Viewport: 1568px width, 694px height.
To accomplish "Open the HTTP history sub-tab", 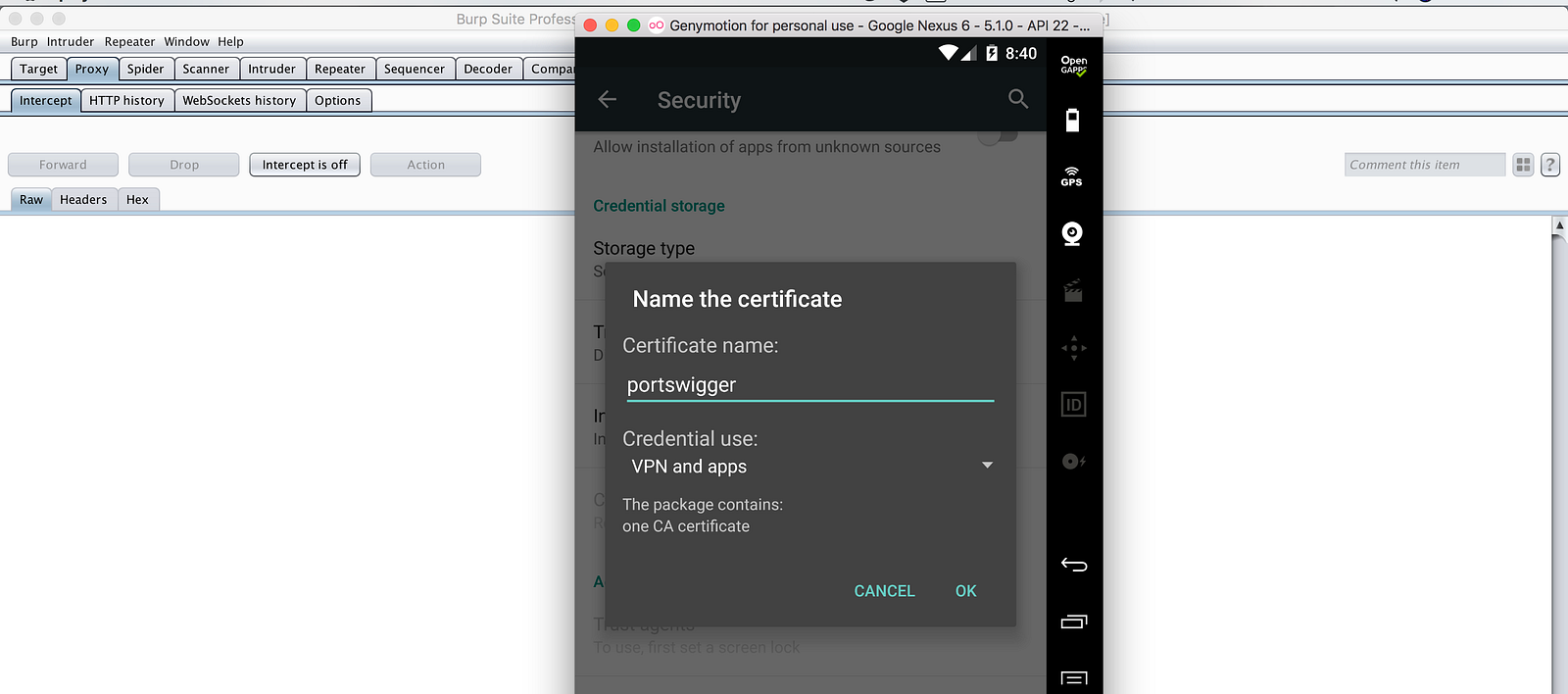I will (x=127, y=100).
